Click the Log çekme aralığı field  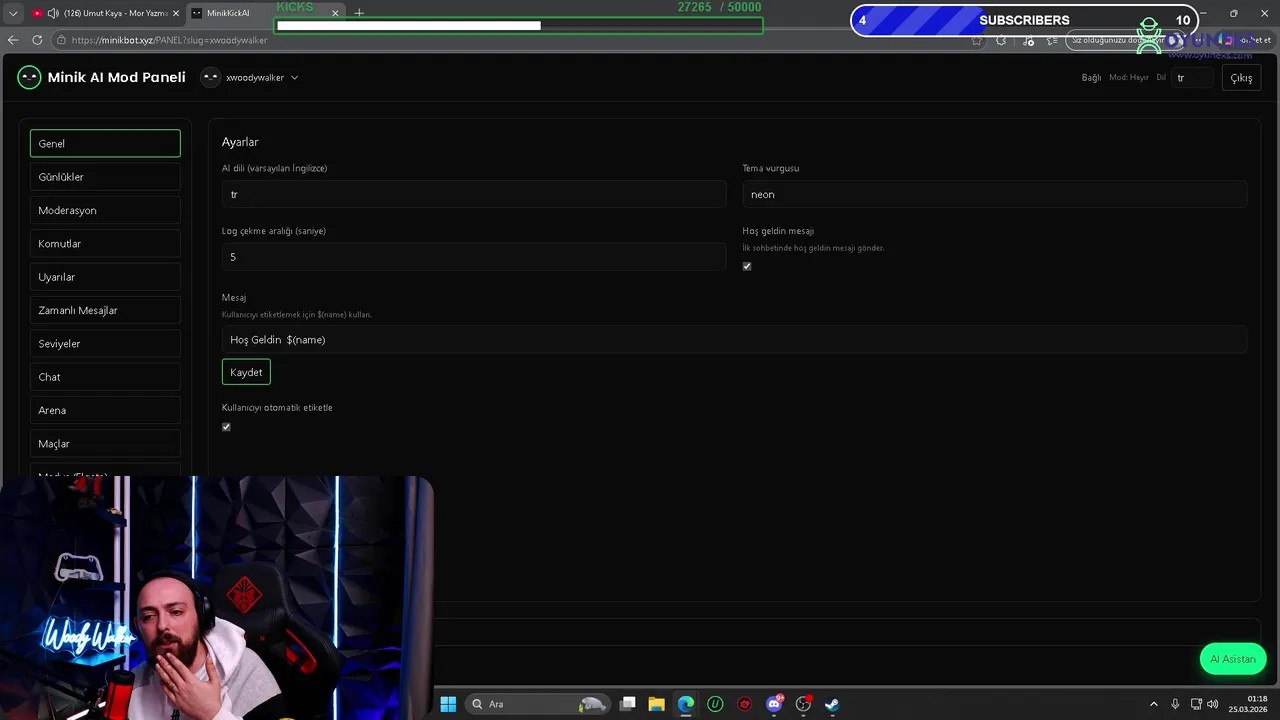pyautogui.click(x=474, y=257)
